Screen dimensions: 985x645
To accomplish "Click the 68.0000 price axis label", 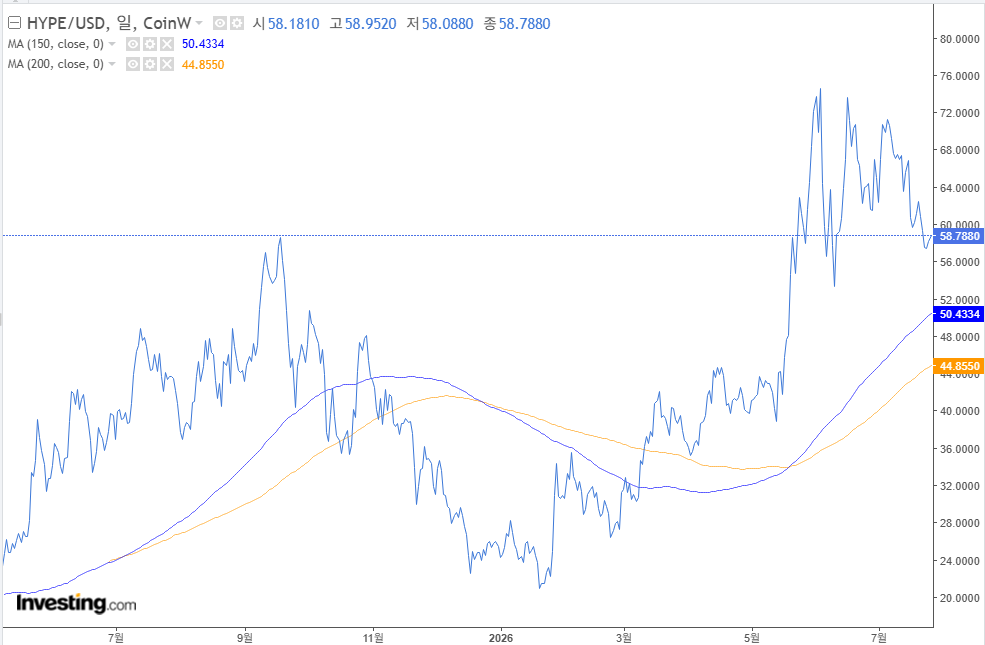I will pyautogui.click(x=959, y=150).
